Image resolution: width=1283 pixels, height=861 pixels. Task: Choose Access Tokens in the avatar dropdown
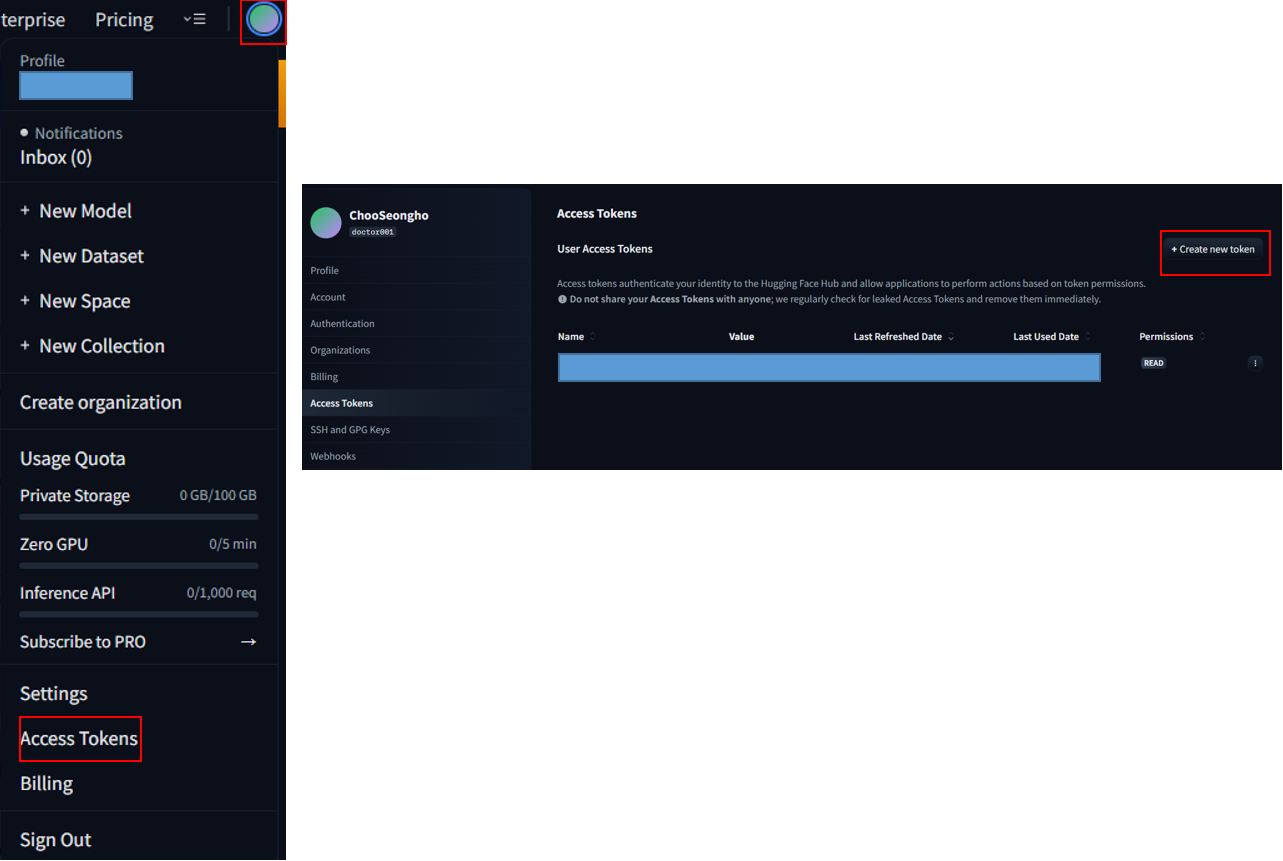79,739
